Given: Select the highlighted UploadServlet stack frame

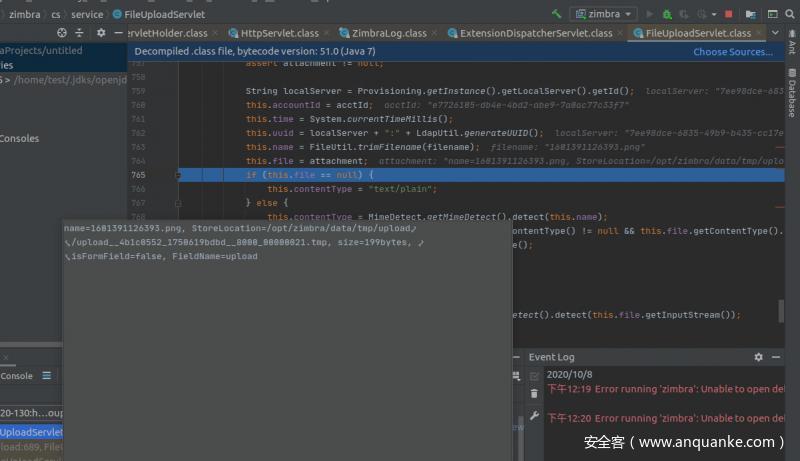Looking at the screenshot, I should tap(31, 432).
